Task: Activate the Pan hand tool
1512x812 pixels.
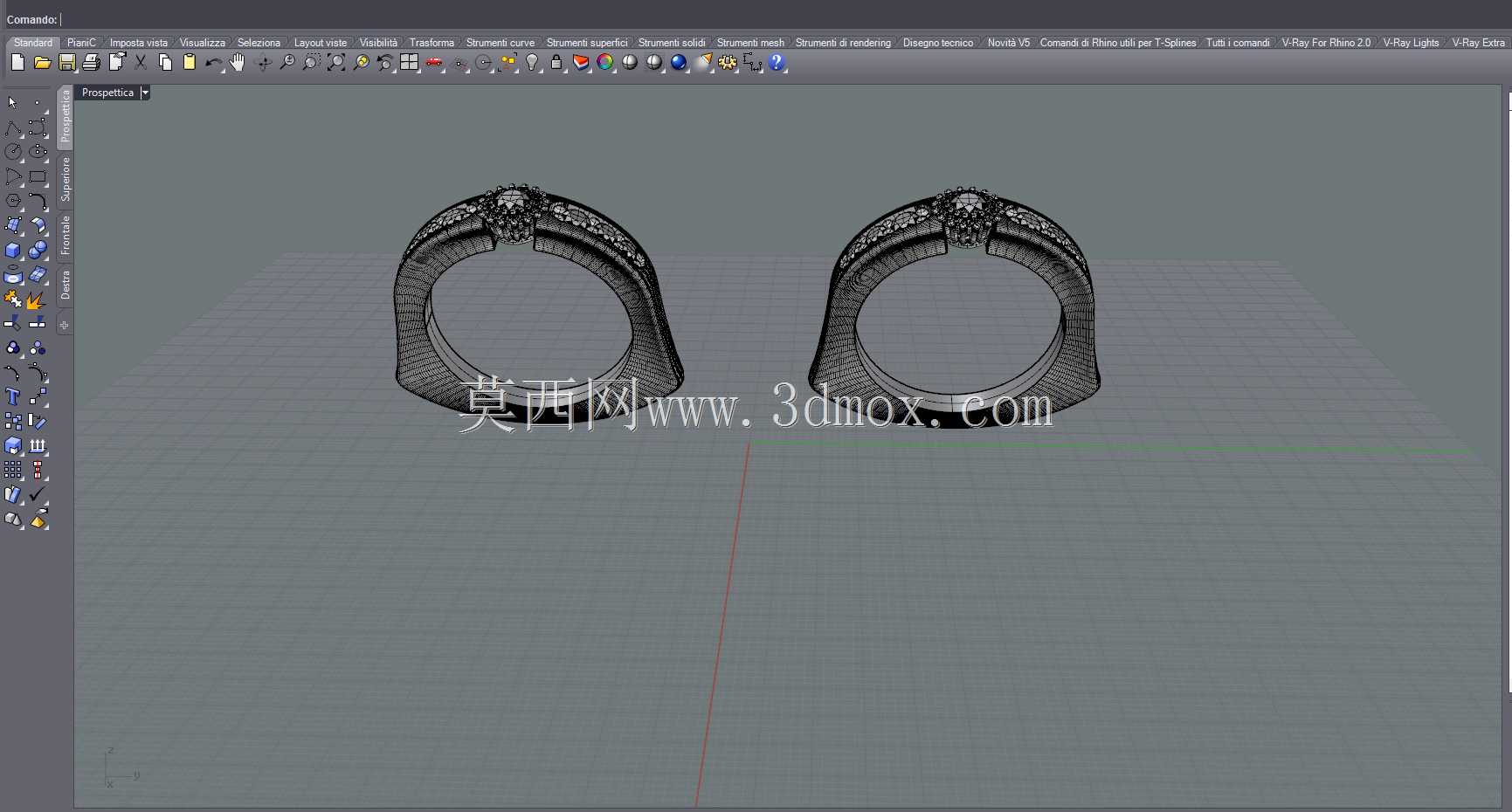Action: point(238,62)
